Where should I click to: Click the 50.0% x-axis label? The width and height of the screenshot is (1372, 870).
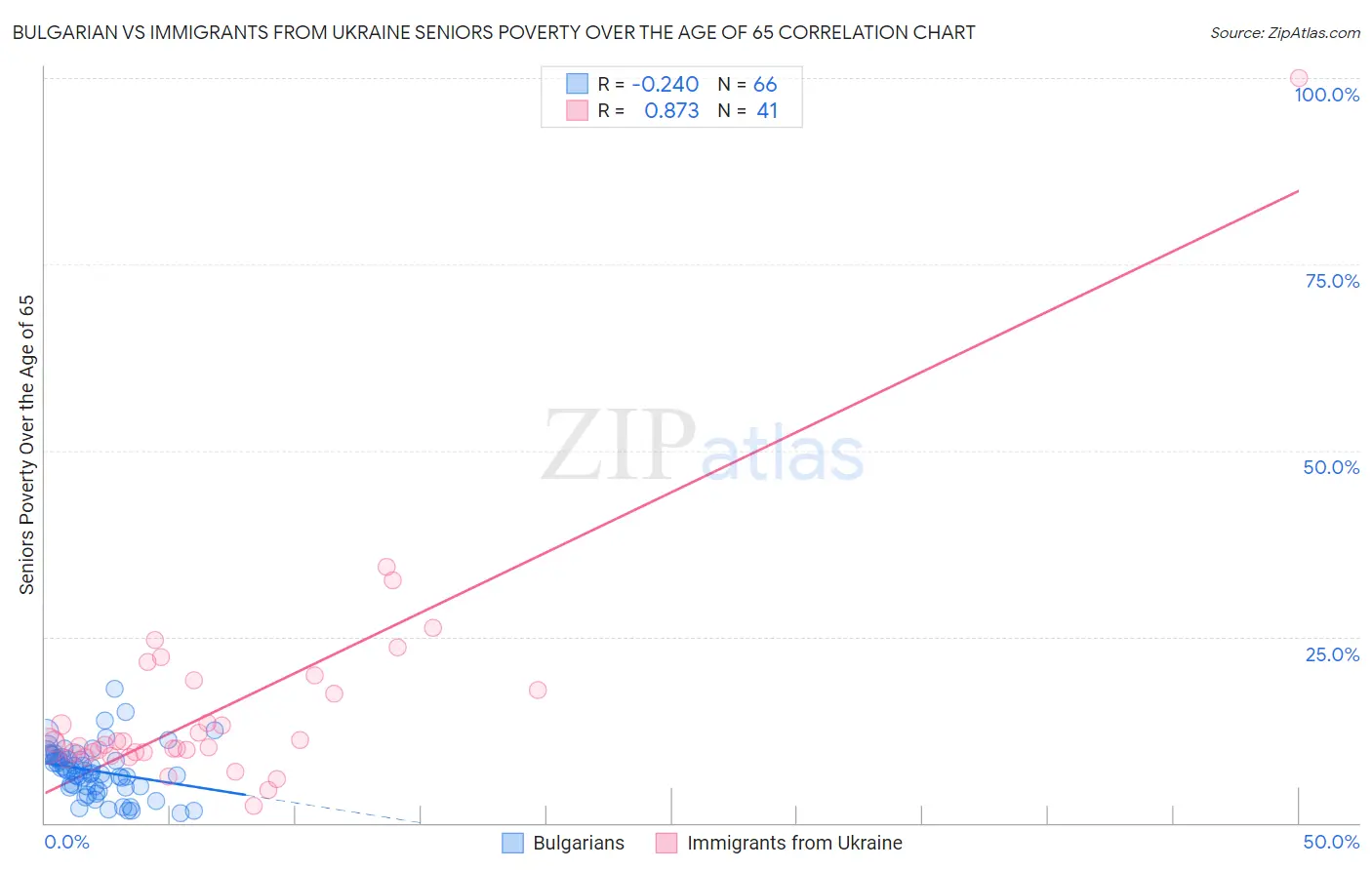(x=1331, y=842)
